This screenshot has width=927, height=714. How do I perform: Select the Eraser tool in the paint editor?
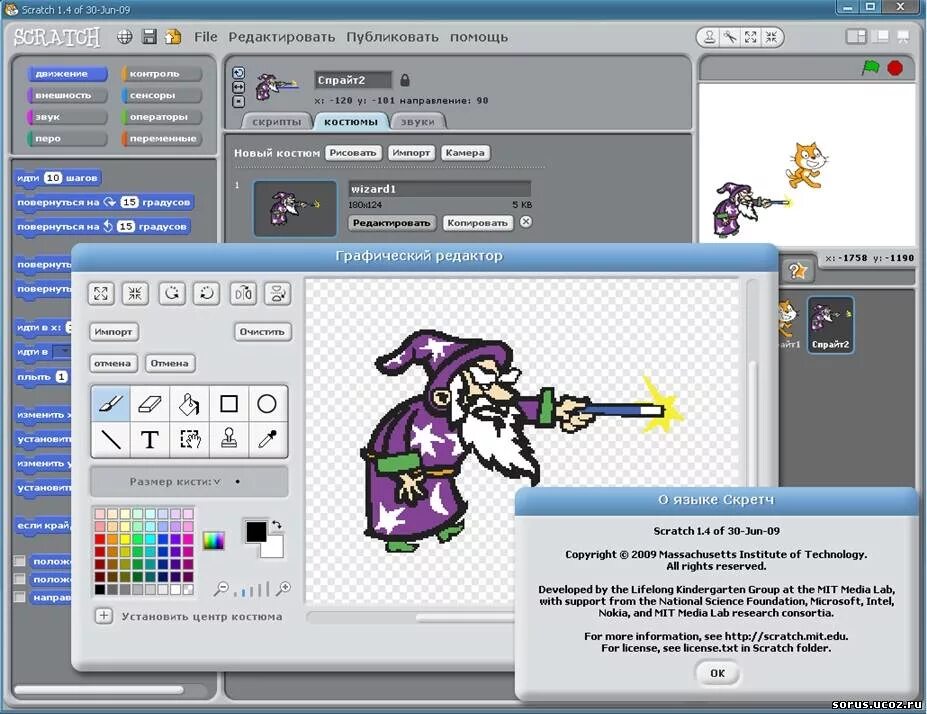150,403
